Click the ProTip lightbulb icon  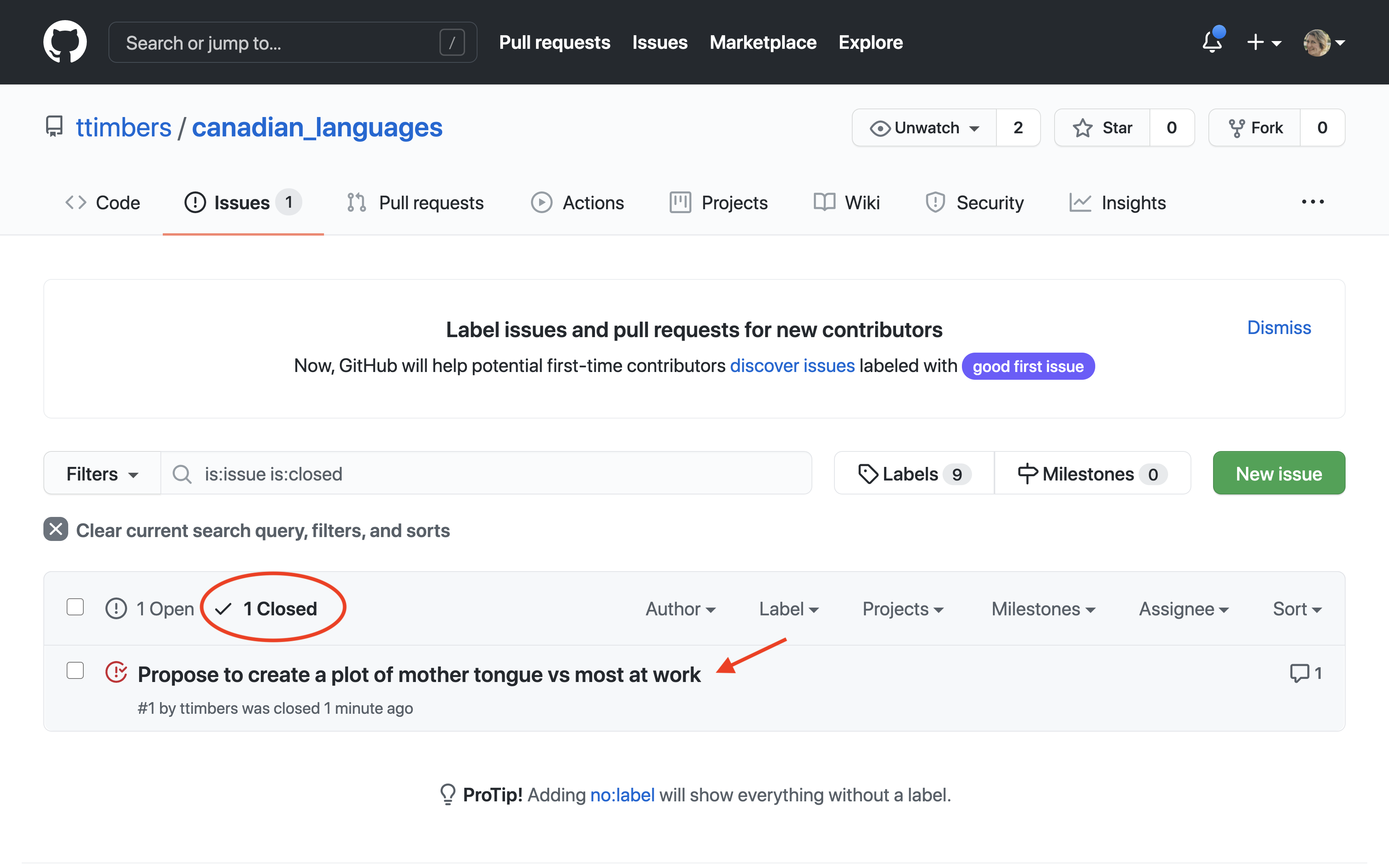pos(448,794)
